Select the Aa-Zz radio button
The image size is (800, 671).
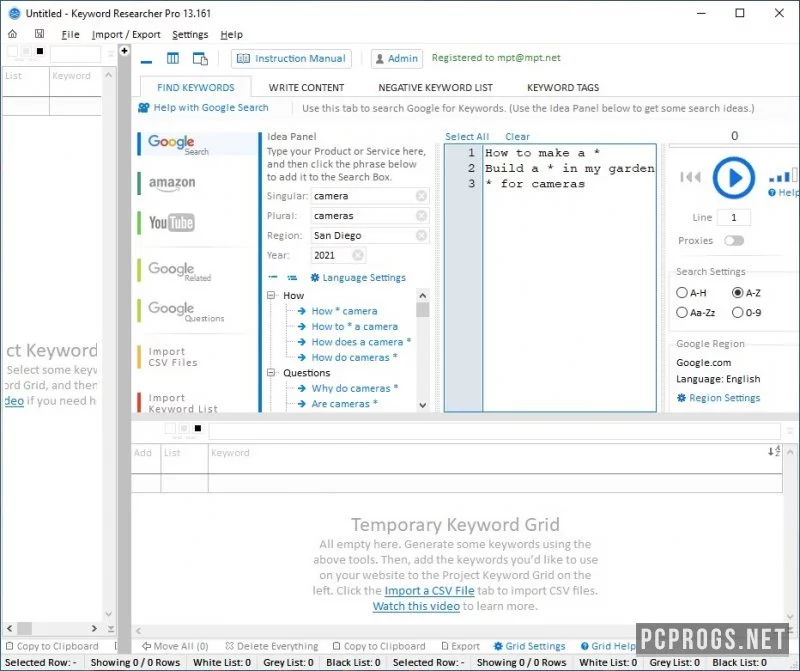point(682,312)
